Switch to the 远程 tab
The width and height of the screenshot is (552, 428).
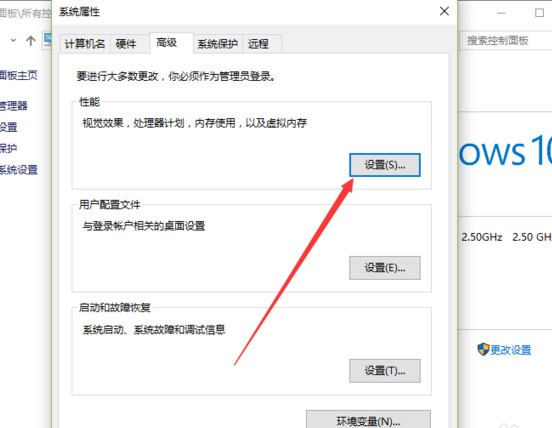click(258, 44)
